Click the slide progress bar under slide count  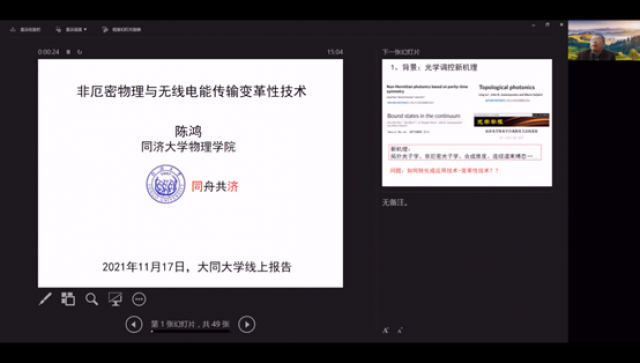click(190, 331)
